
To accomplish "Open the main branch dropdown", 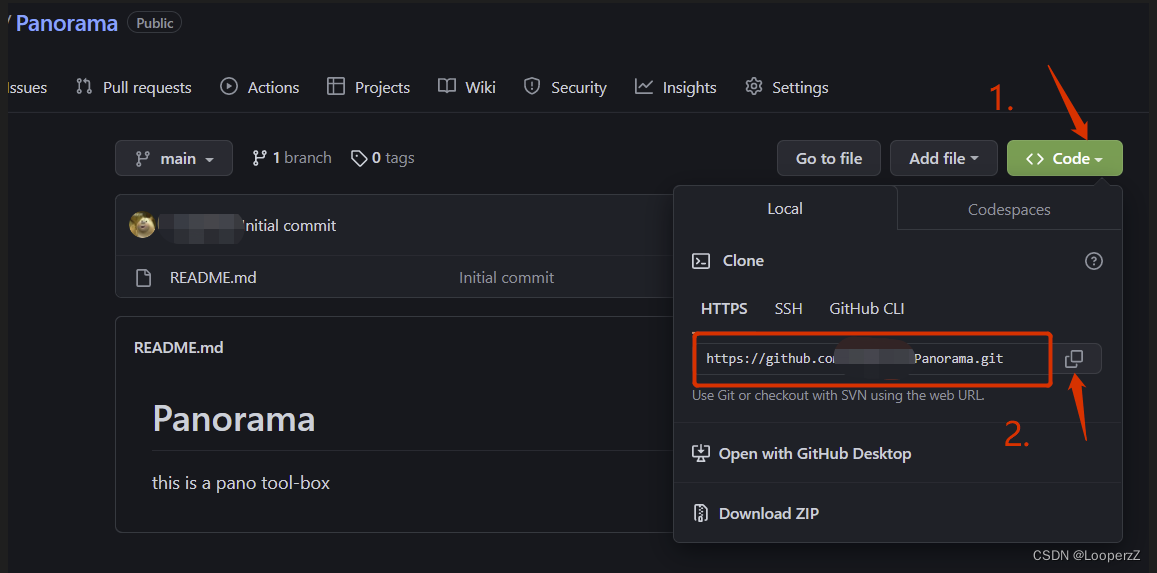I will click(174, 158).
